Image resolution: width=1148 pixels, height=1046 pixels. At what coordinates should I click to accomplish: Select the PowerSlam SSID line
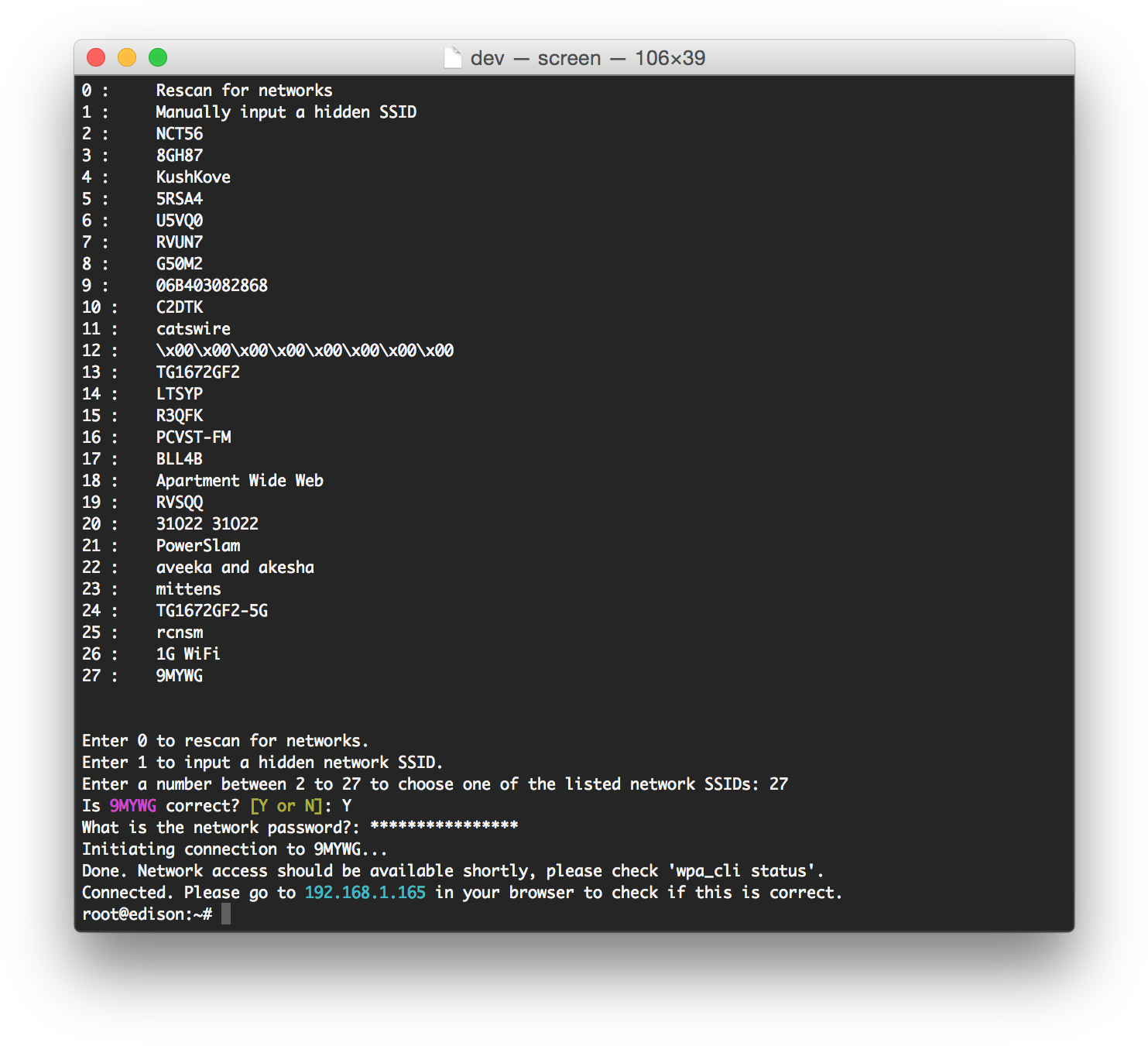coord(197,545)
